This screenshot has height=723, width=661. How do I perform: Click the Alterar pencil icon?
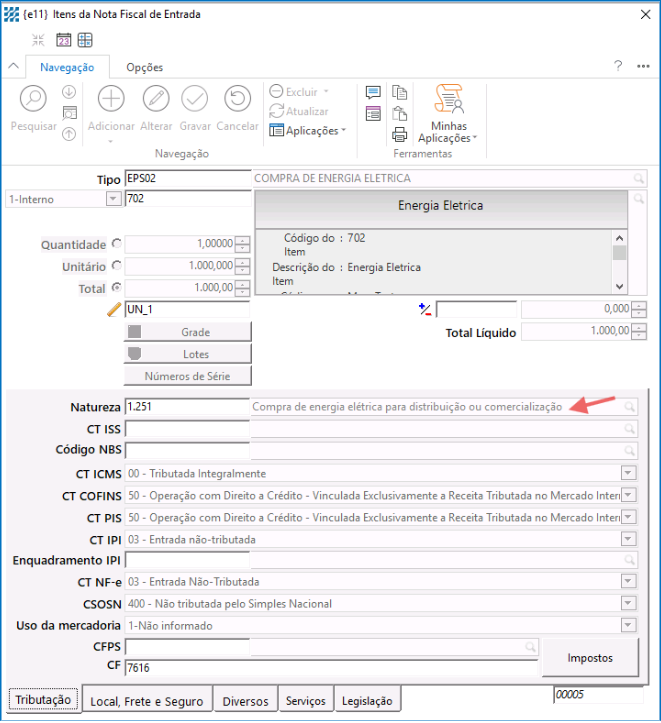[x=156, y=99]
